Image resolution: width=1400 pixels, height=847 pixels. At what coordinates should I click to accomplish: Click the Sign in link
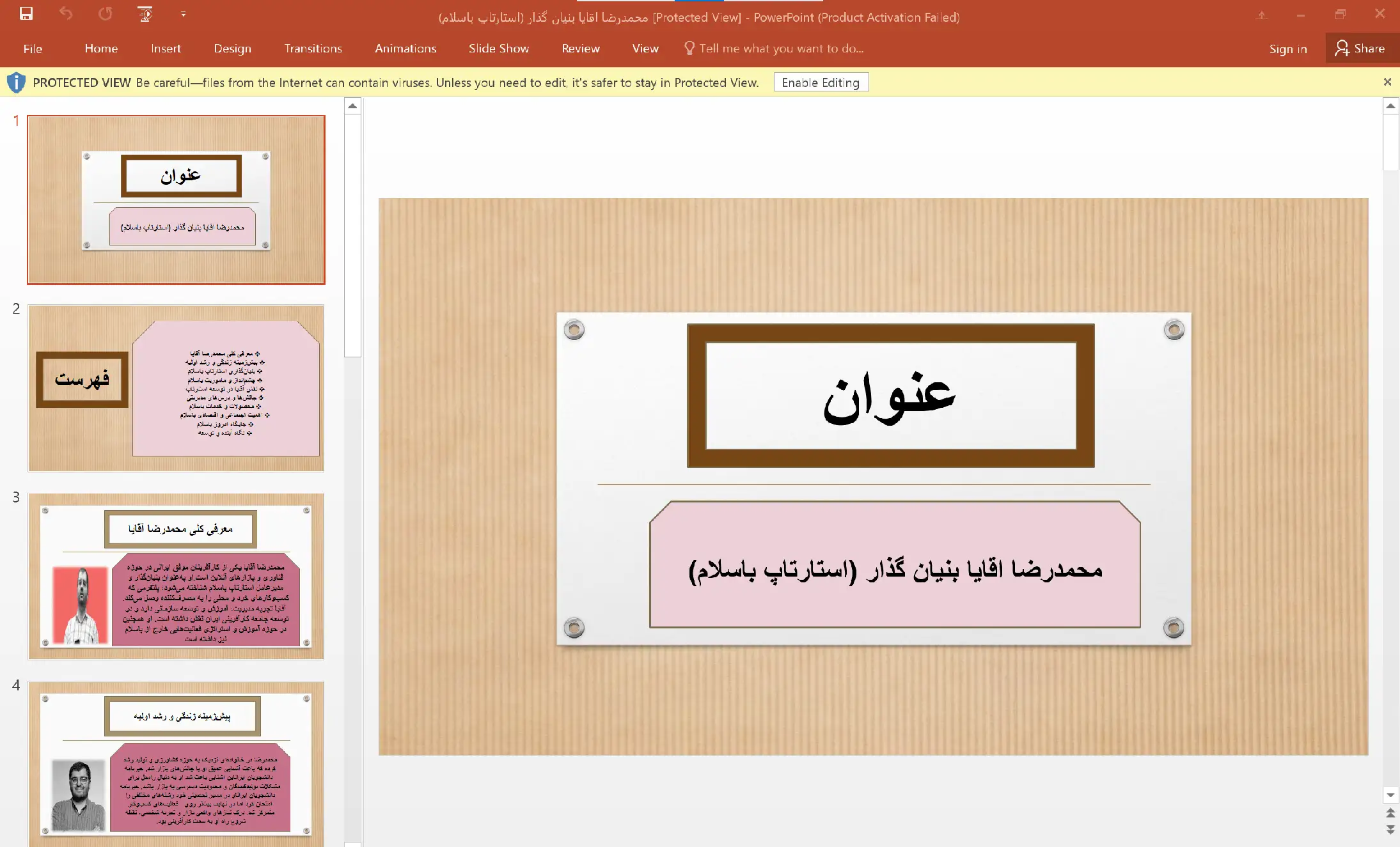tap(1287, 49)
